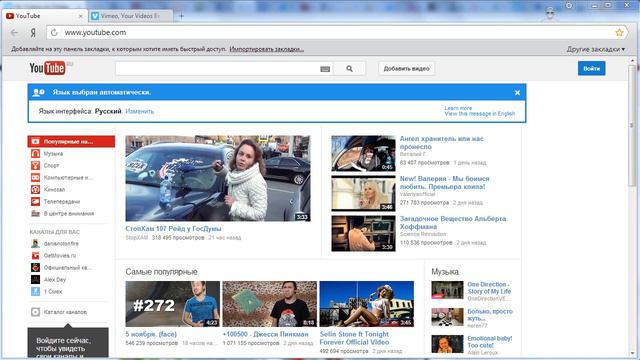Close the YouTube browser tab
This screenshot has height=360, width=640.
80,16
